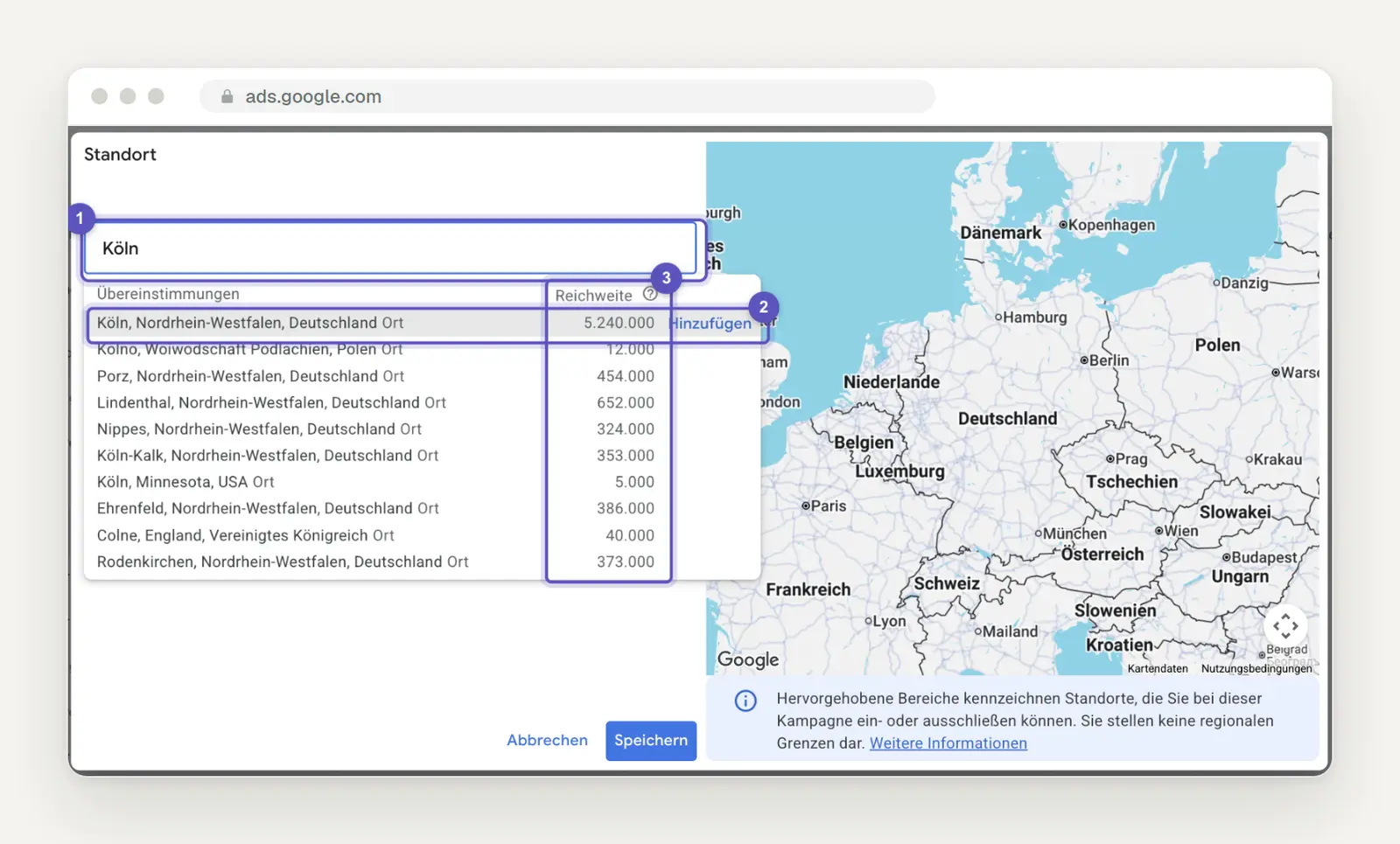Select Porz, Nordrhein-Westfalen suggestion
Screen dimensions: 1400x844
pos(250,376)
